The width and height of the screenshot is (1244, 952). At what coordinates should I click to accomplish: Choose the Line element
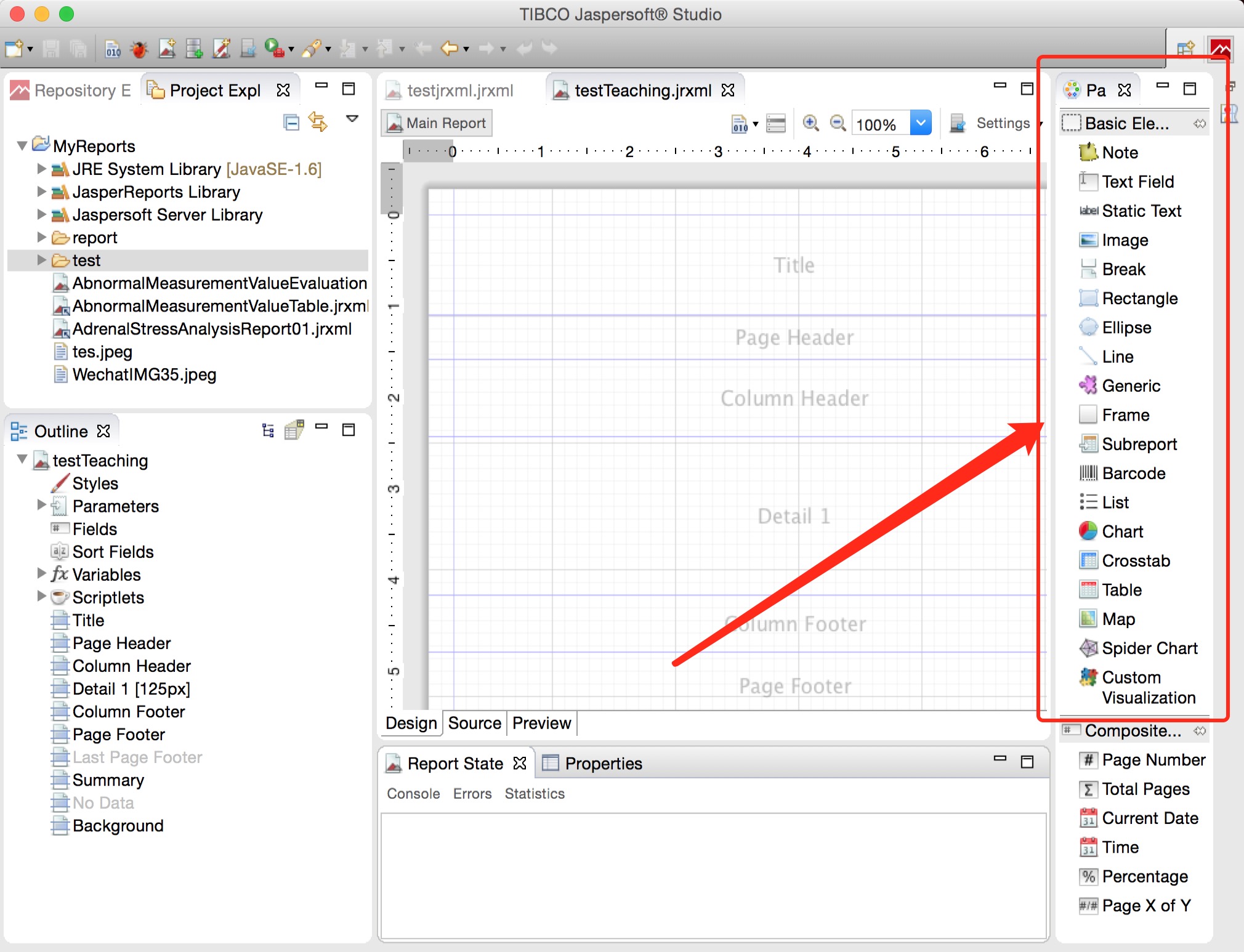coord(1106,357)
